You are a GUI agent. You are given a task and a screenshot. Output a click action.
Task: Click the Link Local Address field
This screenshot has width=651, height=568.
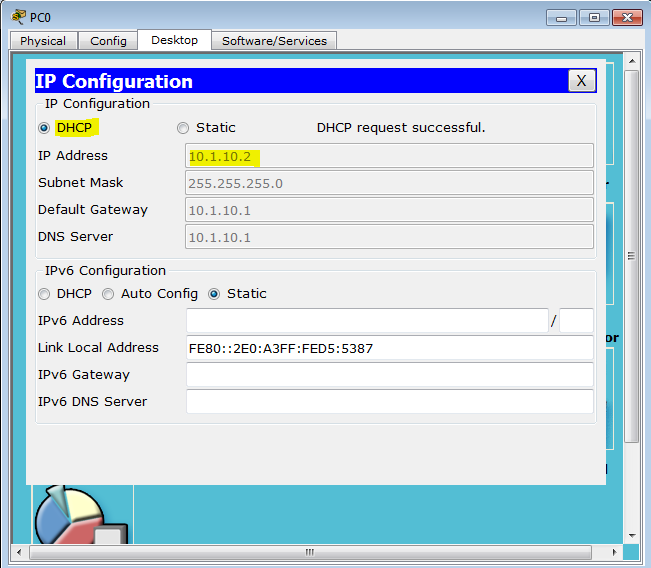point(389,348)
